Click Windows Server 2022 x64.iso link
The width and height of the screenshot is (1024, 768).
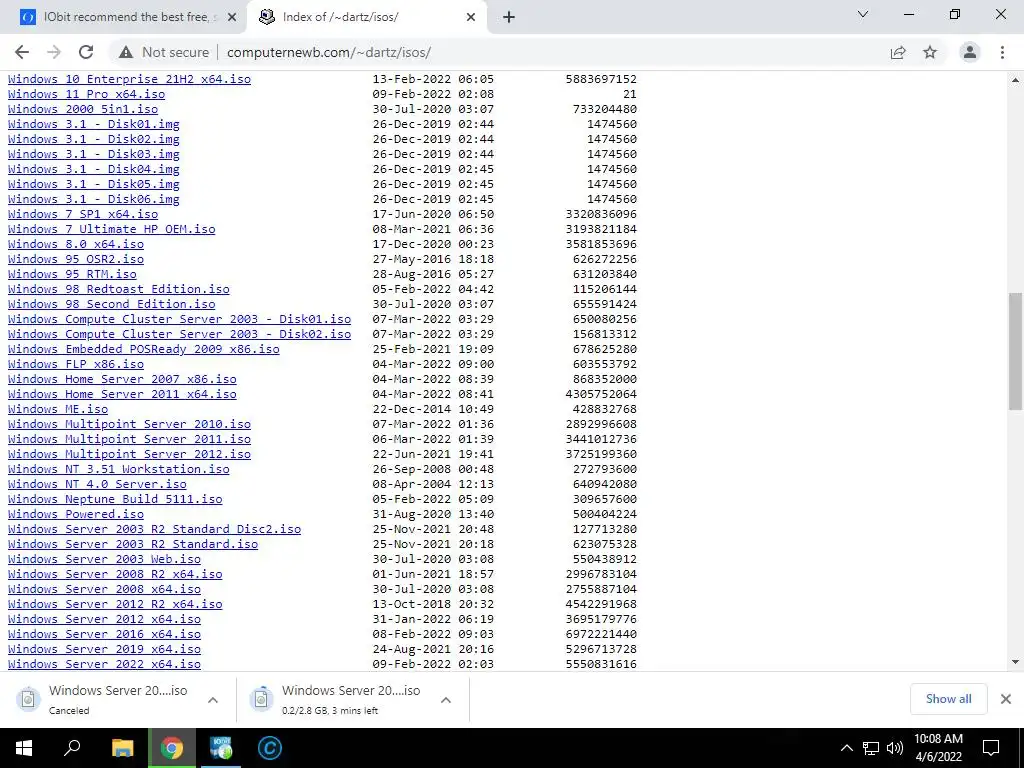104,665
